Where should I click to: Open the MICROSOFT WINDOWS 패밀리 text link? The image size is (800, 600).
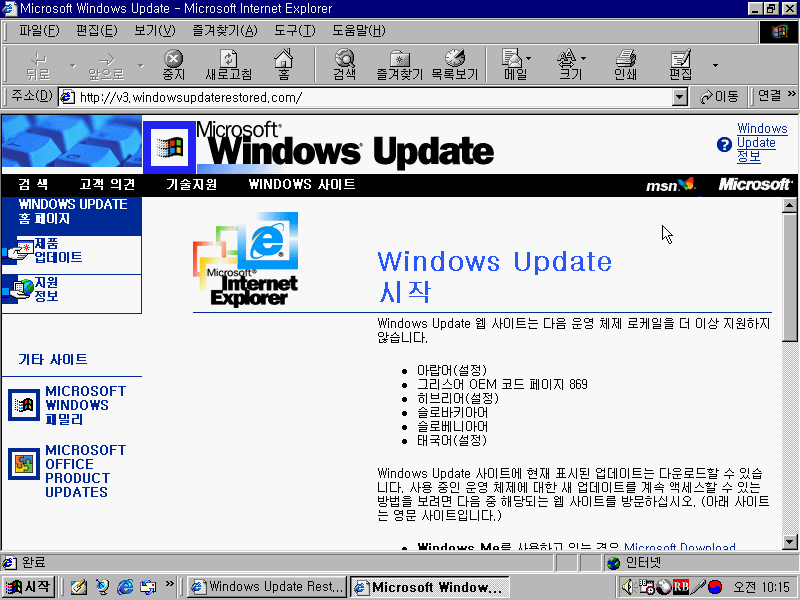86,405
